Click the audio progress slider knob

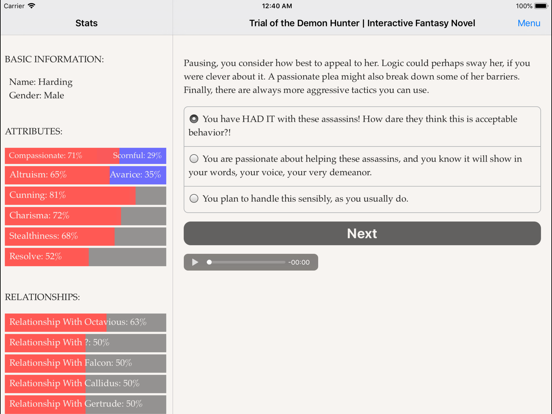[209, 262]
